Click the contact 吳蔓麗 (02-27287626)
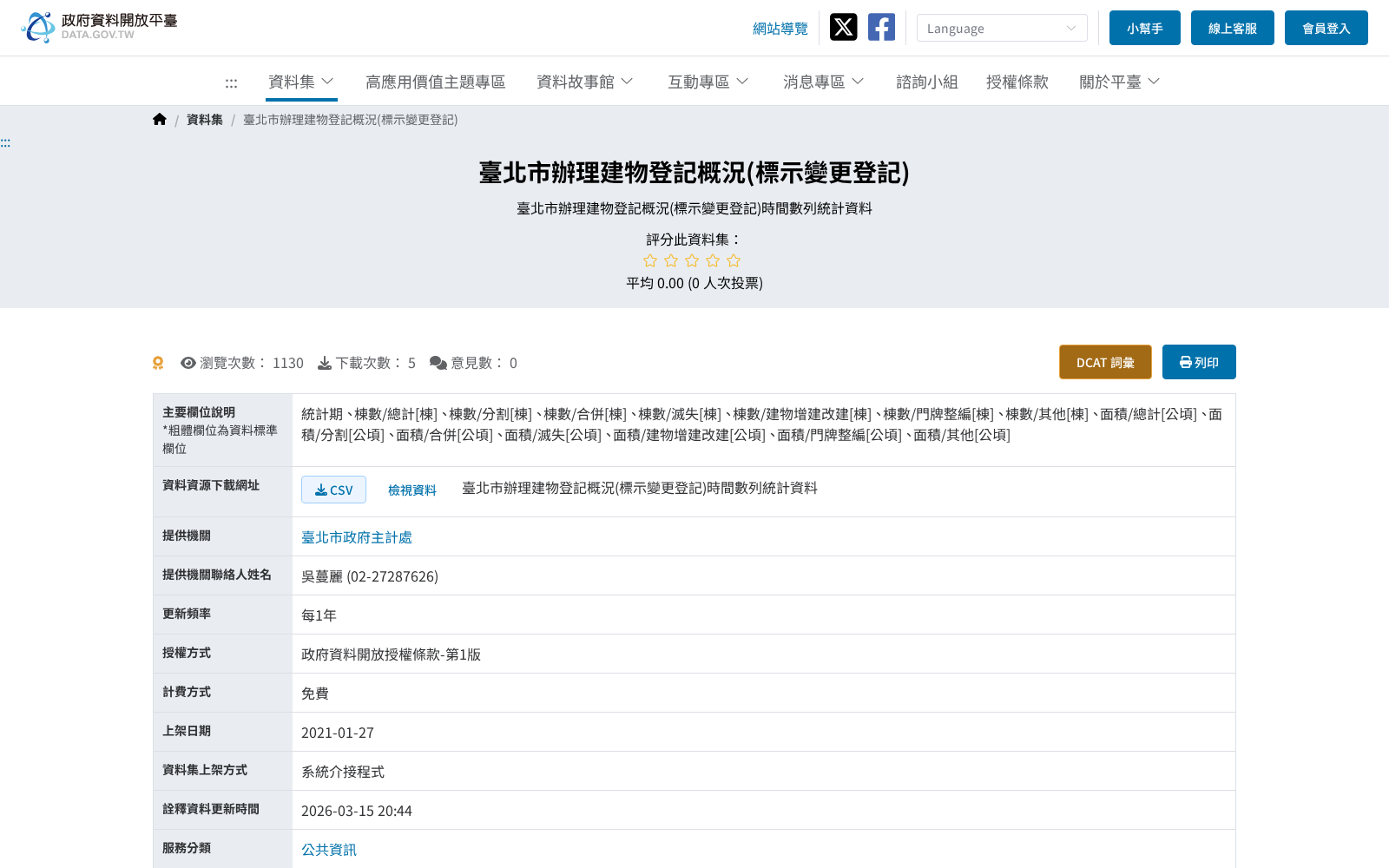The width and height of the screenshot is (1389, 868). click(370, 576)
